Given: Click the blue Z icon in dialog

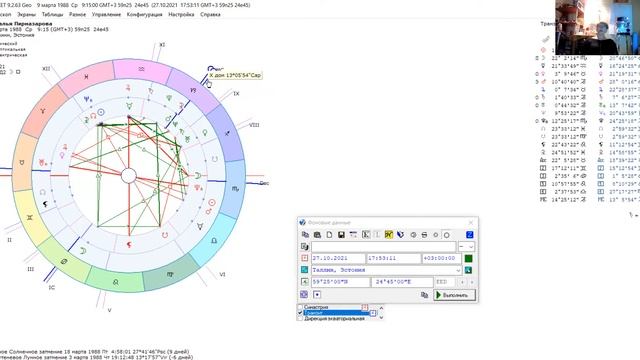Looking at the screenshot, I should click(x=469, y=235).
